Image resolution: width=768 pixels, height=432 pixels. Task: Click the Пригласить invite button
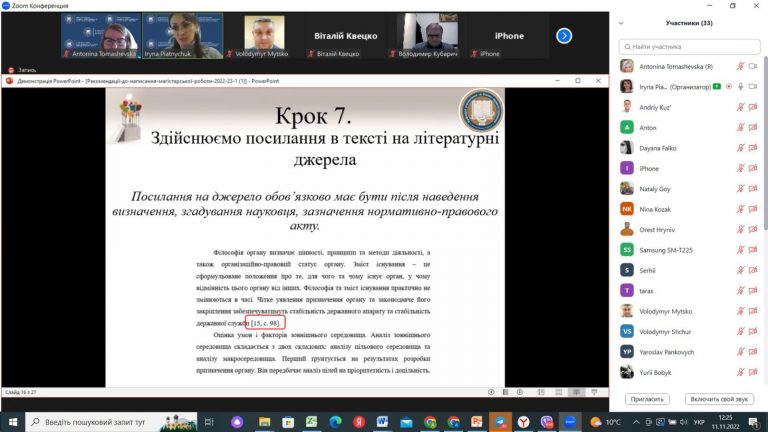(647, 399)
